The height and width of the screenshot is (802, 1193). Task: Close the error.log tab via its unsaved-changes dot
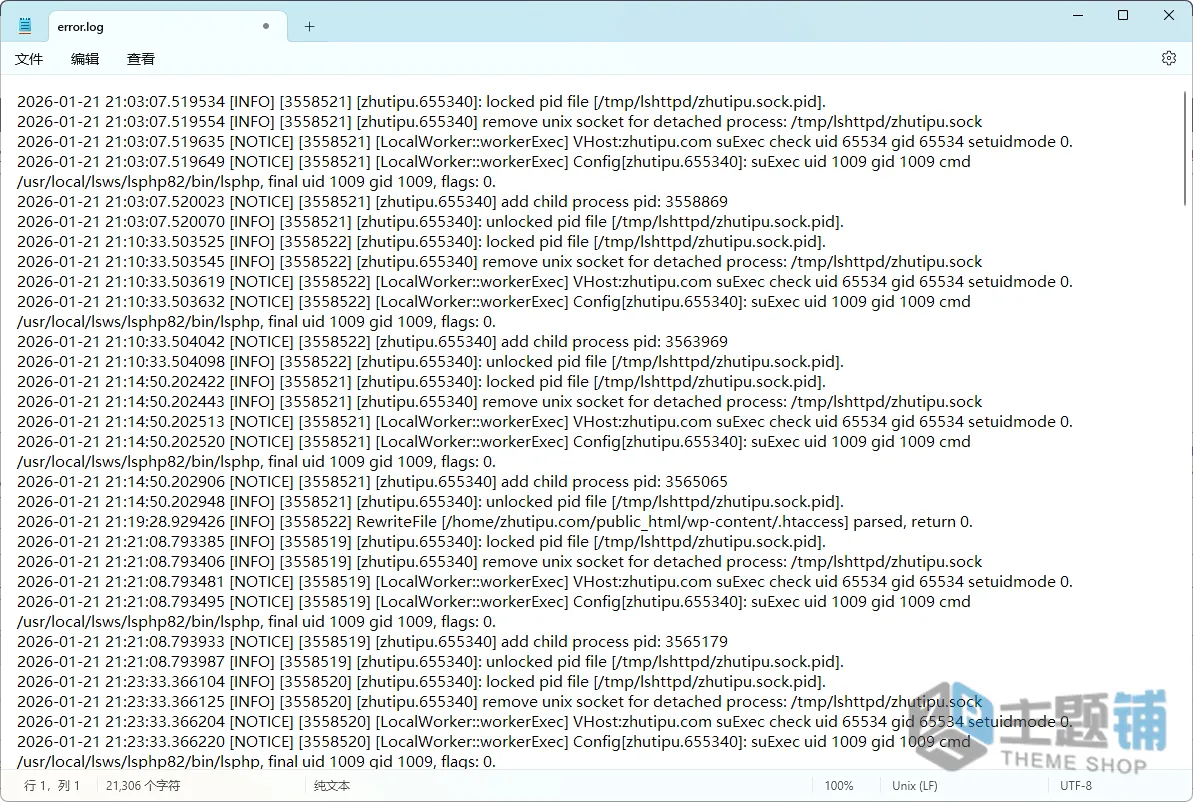(266, 26)
